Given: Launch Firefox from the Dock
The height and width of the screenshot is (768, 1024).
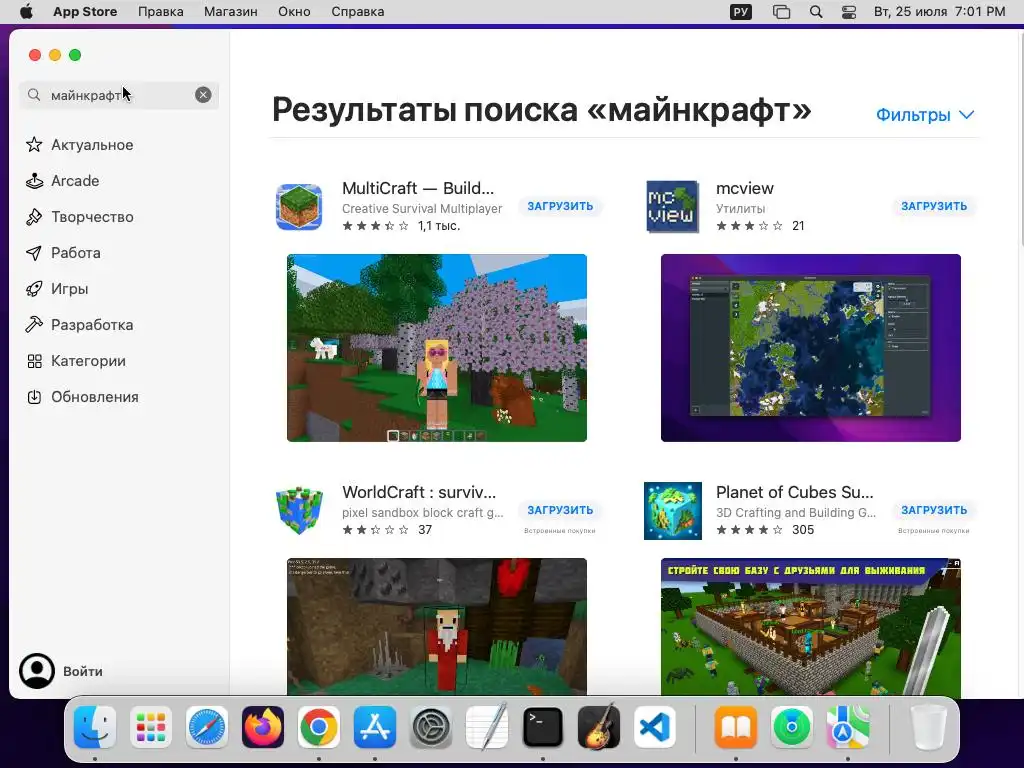Looking at the screenshot, I should 263,727.
